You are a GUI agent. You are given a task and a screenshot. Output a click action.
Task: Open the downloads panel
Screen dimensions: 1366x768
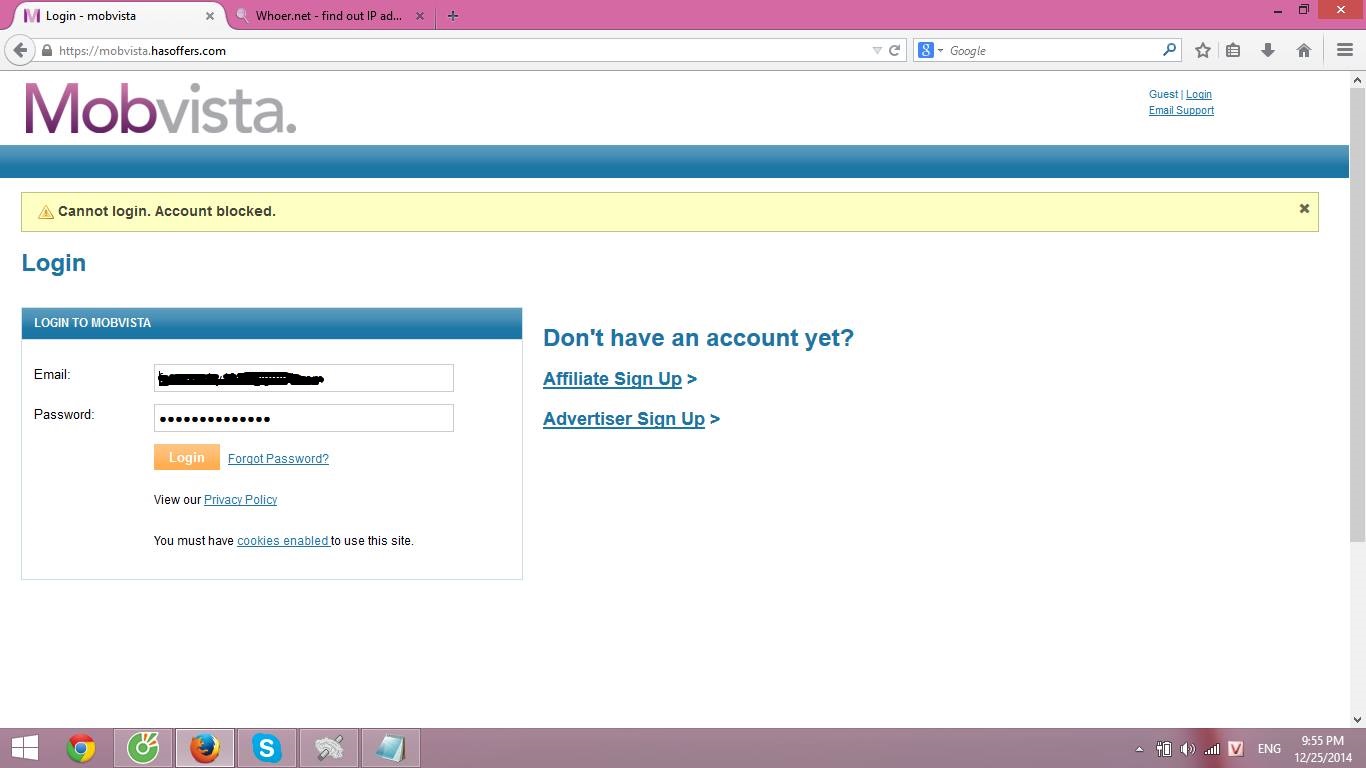[x=1268, y=50]
